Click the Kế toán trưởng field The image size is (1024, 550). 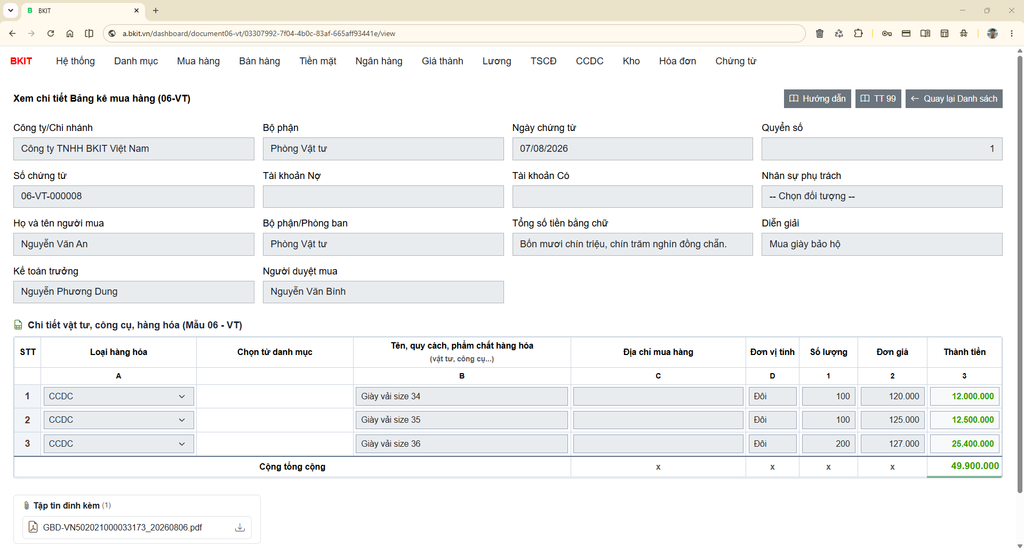point(133,291)
